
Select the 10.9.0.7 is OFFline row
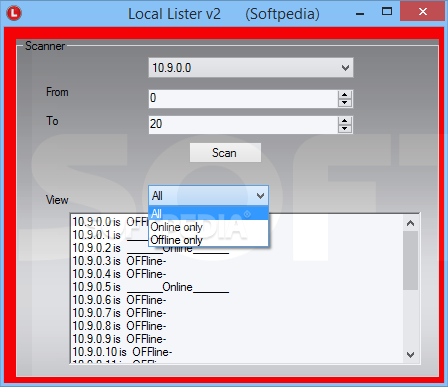tap(237, 313)
